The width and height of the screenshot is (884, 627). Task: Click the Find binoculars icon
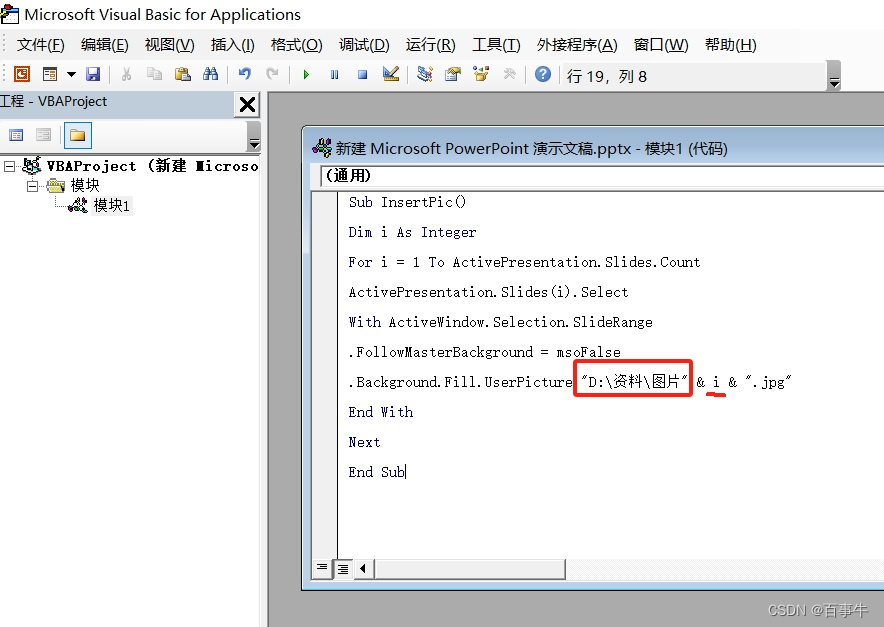(x=211, y=74)
